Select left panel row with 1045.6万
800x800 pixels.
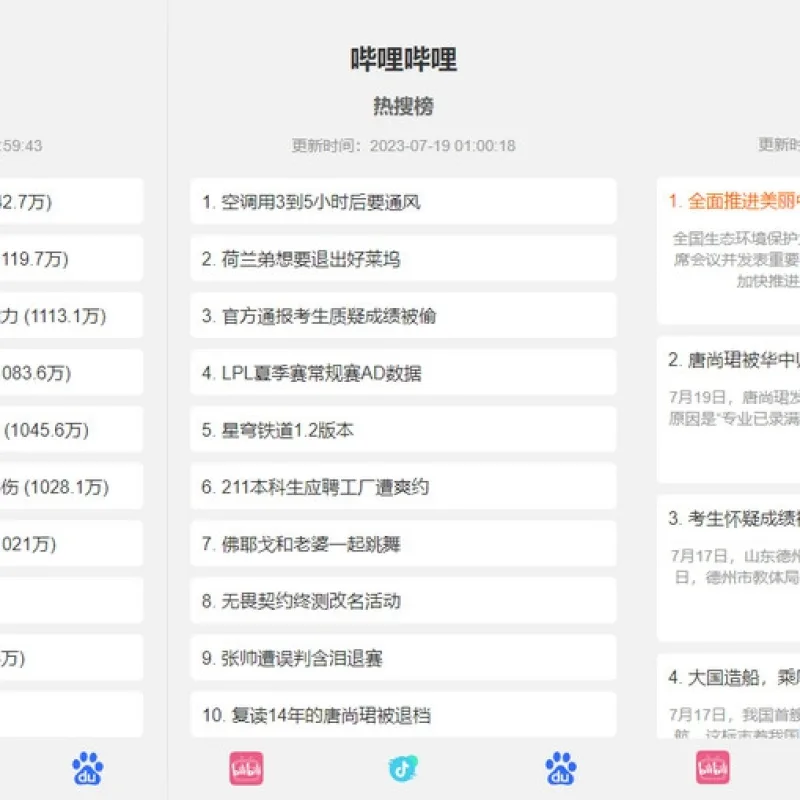[71, 430]
